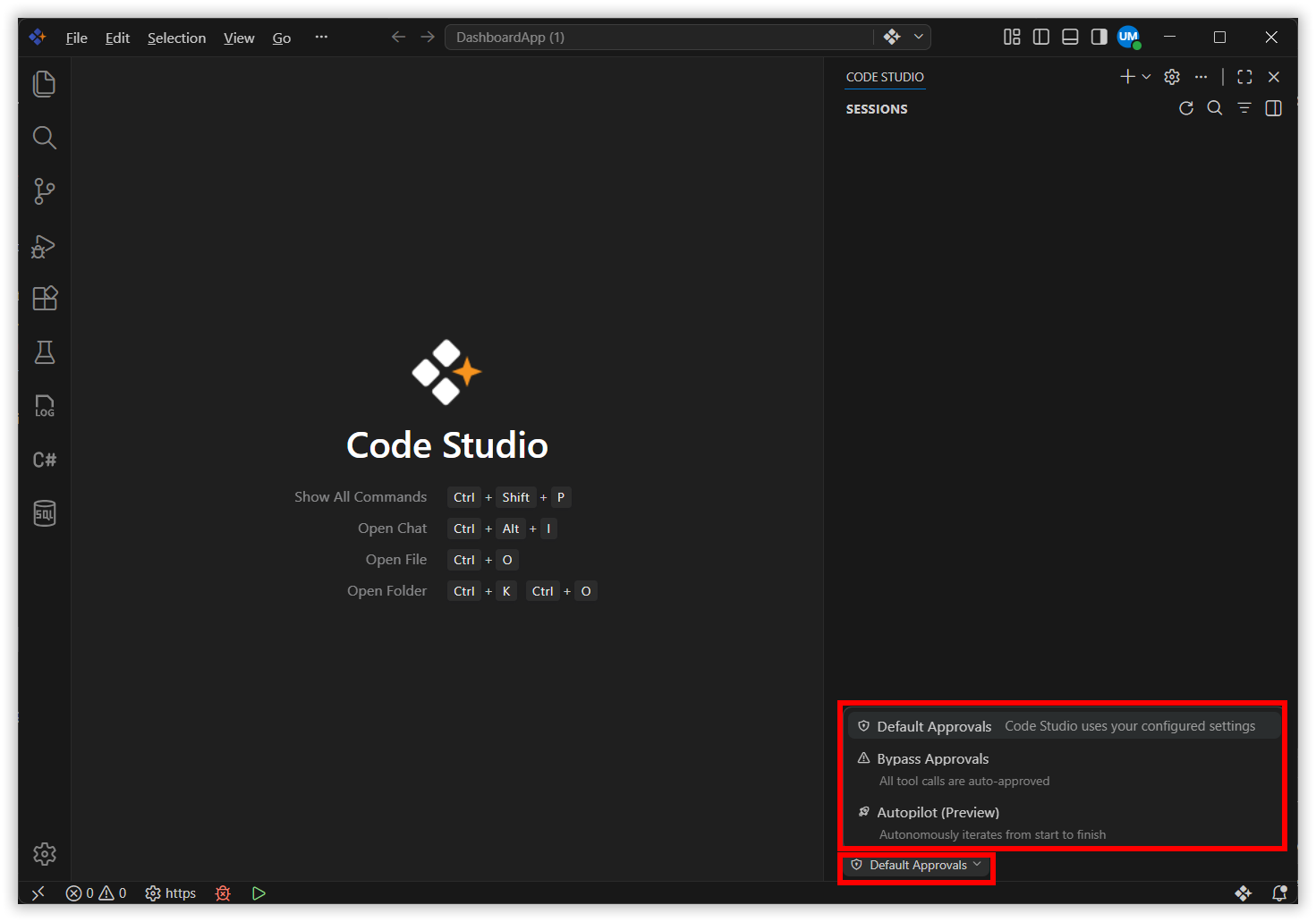Open Source Control view
The height and width of the screenshot is (922, 1316).
(45, 191)
